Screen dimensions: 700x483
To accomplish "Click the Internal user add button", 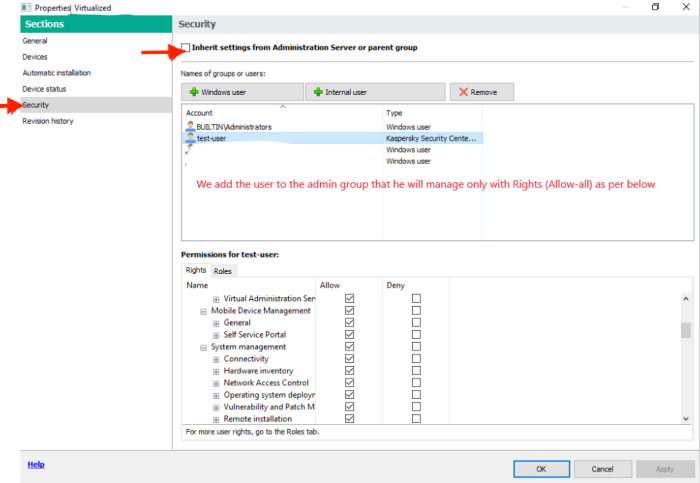I will click(375, 92).
